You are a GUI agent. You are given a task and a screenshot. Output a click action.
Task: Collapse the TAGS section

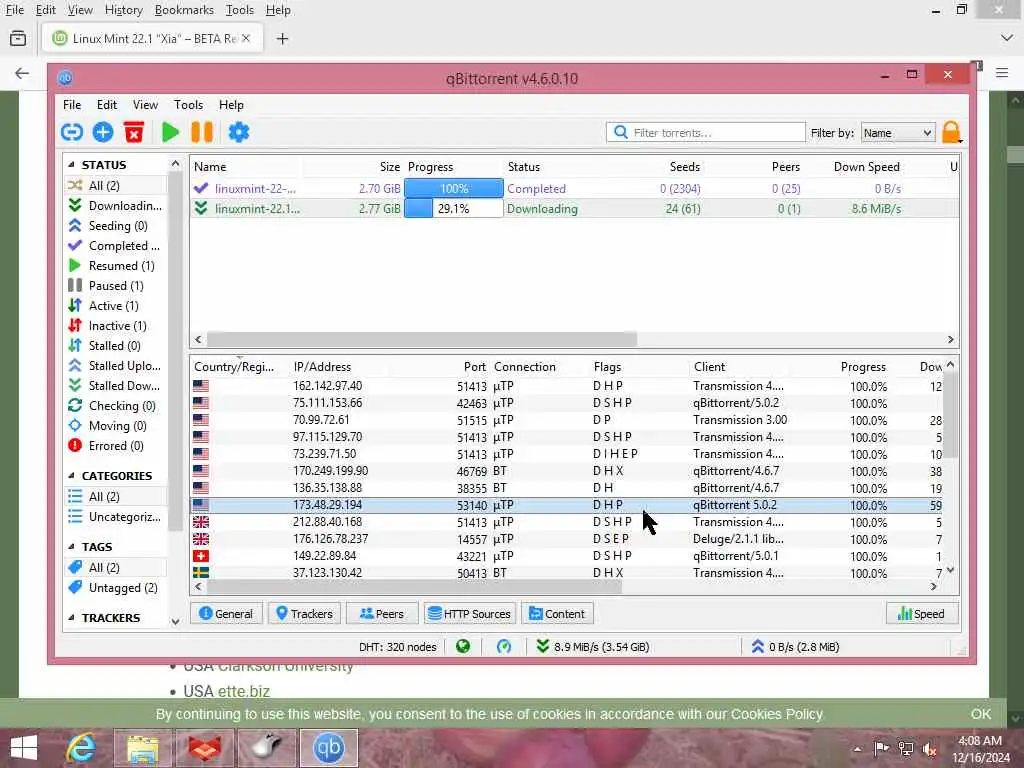click(71, 547)
